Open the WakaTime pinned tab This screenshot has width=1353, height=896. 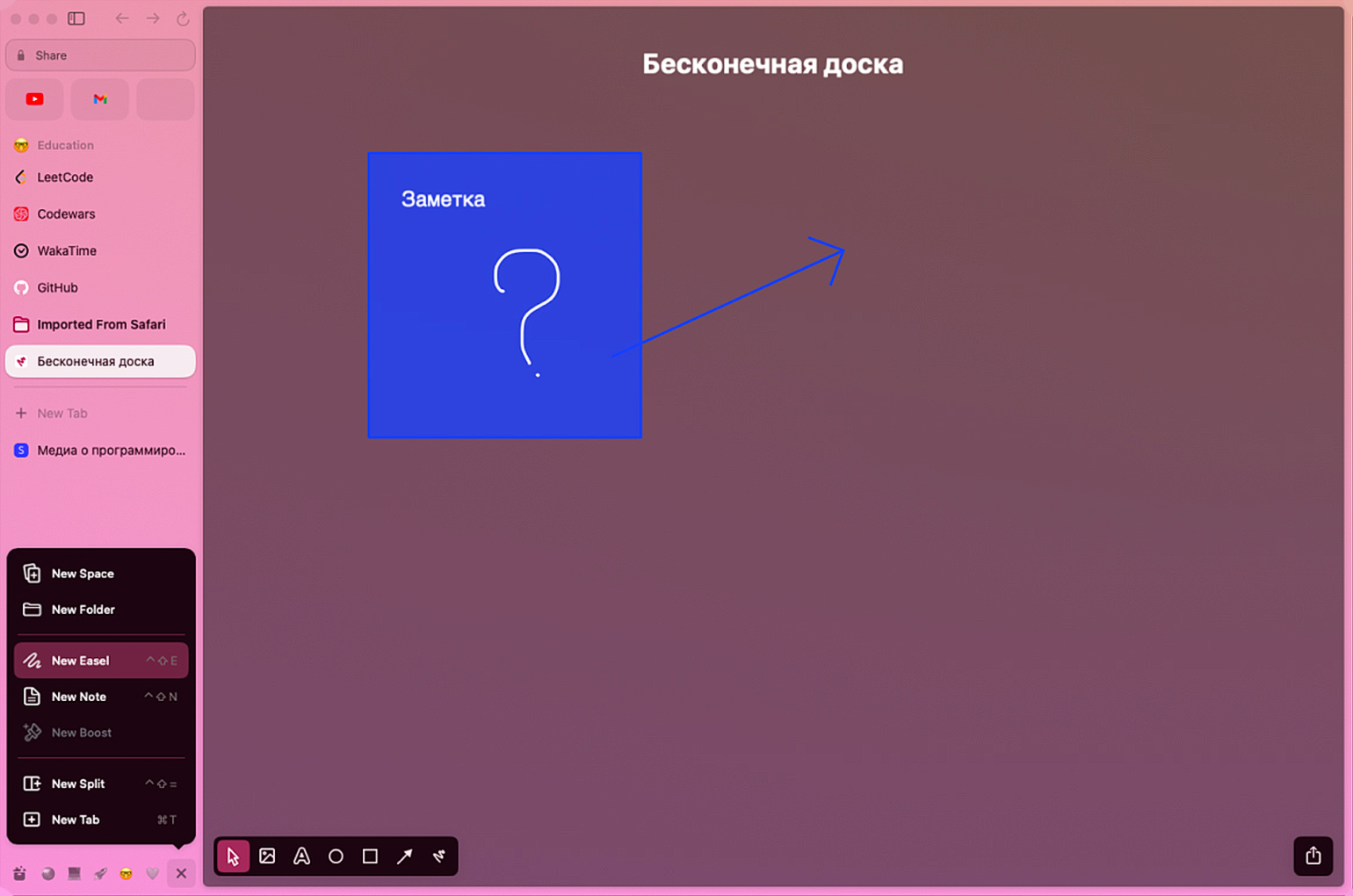click(x=100, y=251)
